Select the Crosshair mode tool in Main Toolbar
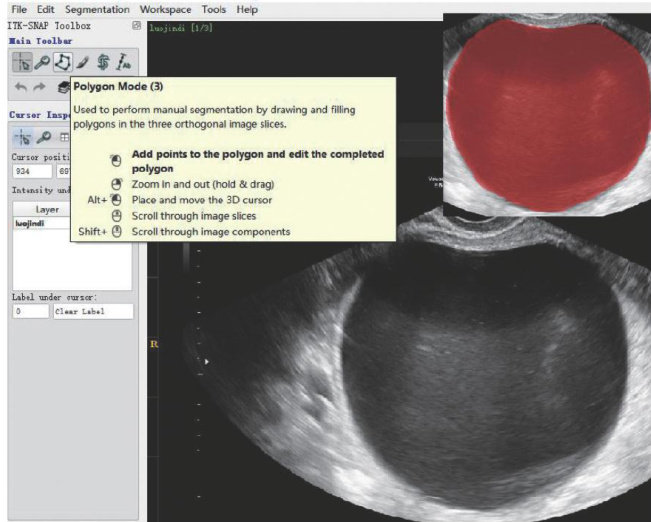 tap(22, 62)
